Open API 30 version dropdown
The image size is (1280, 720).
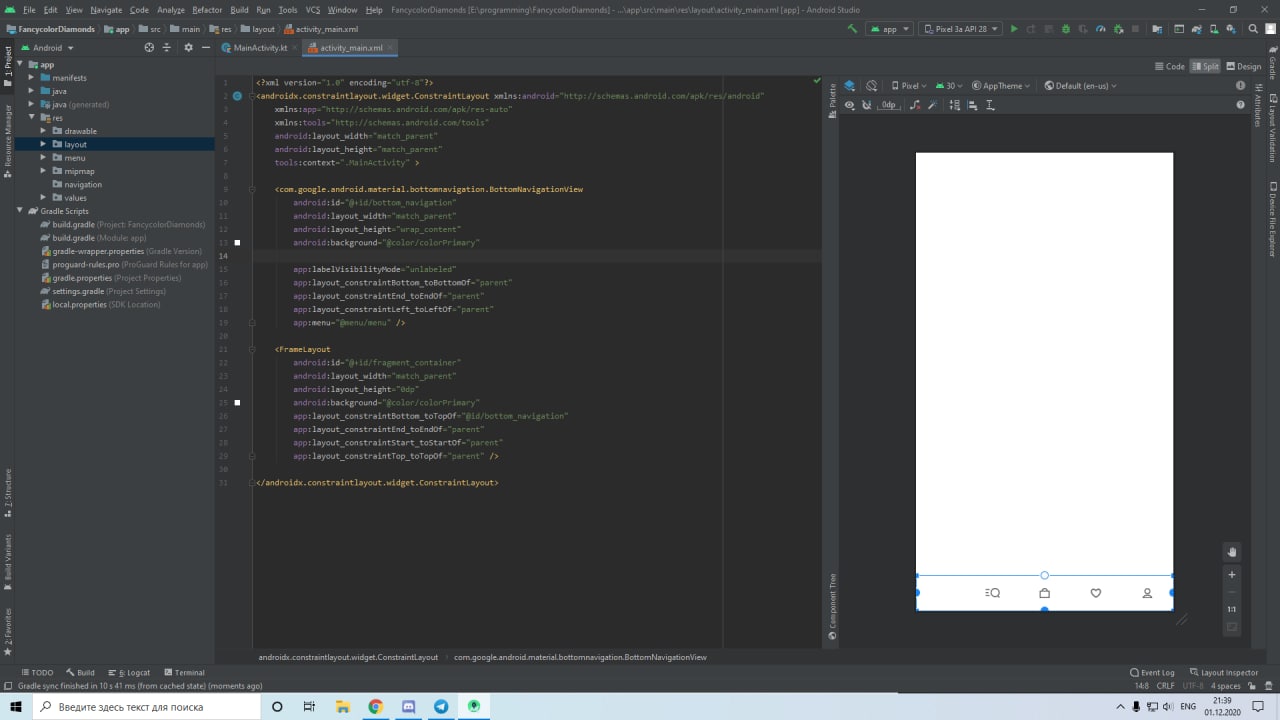pos(949,86)
